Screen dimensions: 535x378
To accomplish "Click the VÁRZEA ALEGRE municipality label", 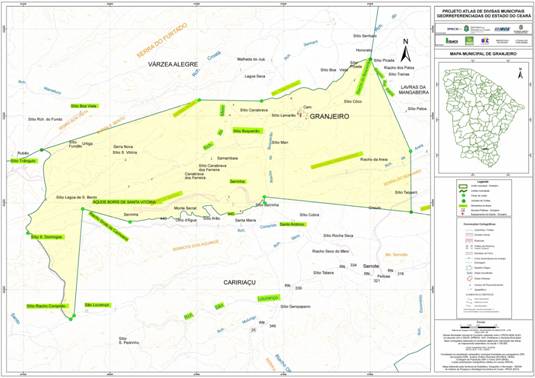I will (x=173, y=64).
